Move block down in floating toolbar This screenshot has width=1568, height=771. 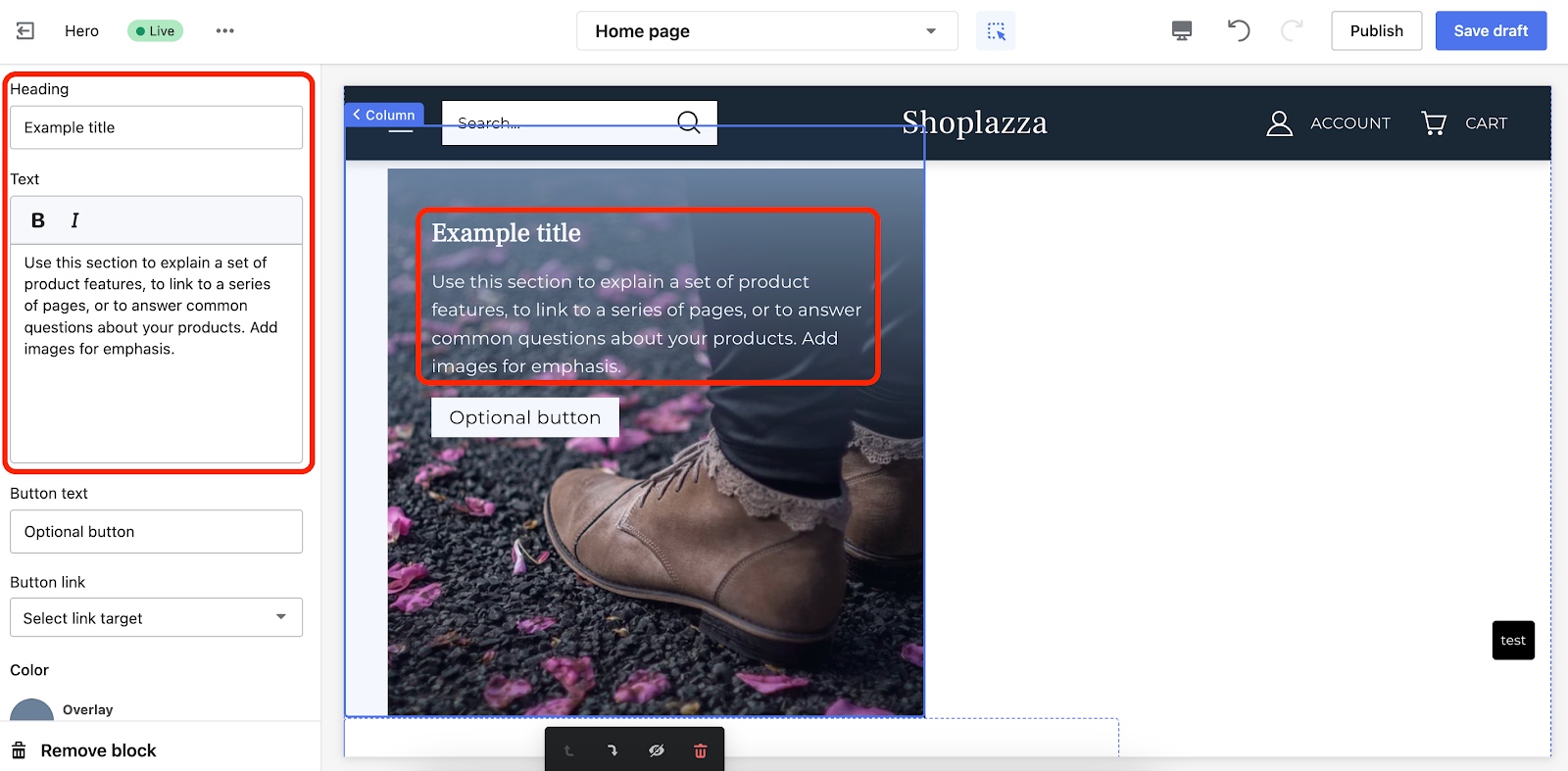(612, 750)
